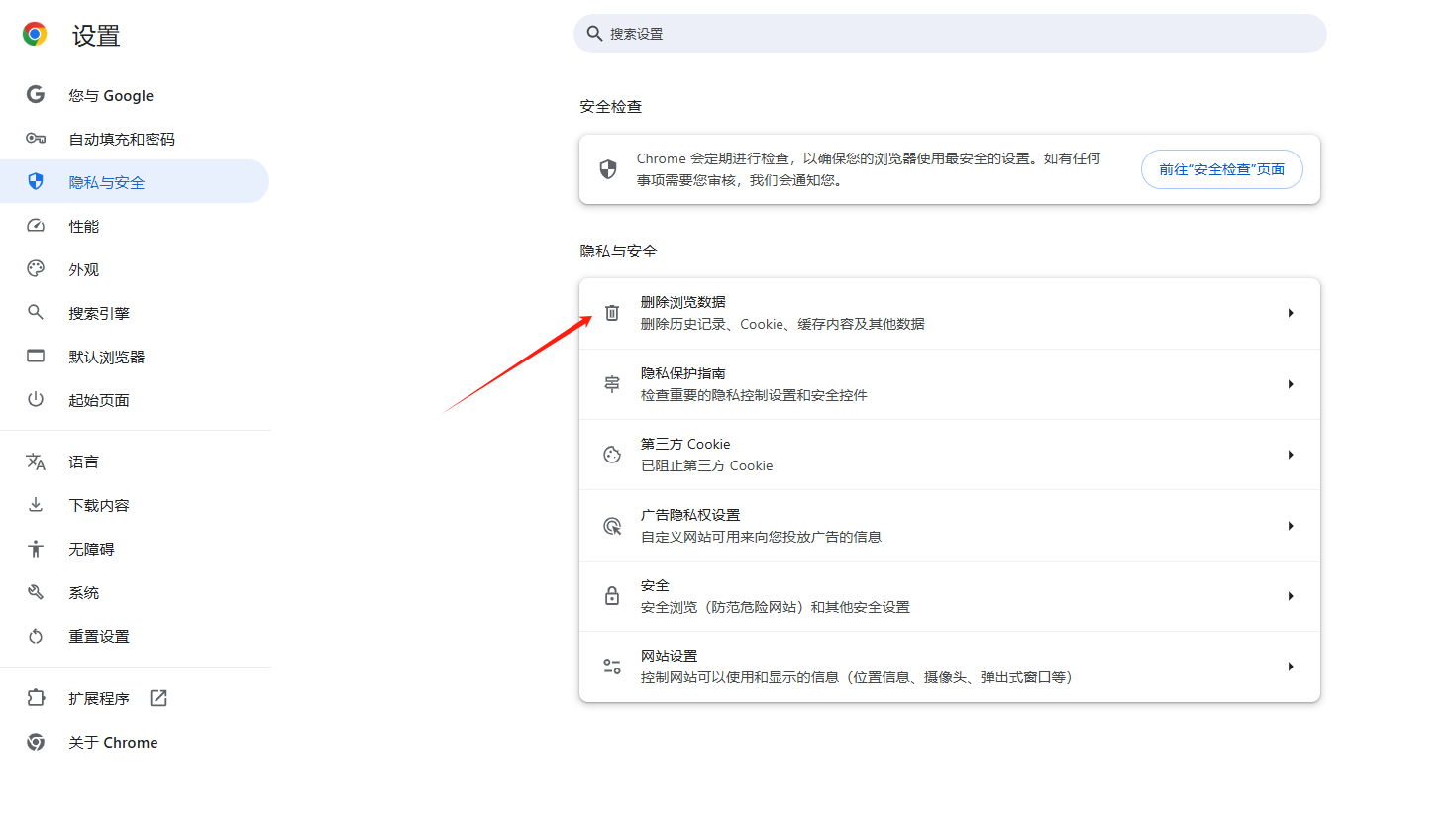Click the speedometer icon for 性能
The height and width of the screenshot is (822, 1456).
pos(36,226)
